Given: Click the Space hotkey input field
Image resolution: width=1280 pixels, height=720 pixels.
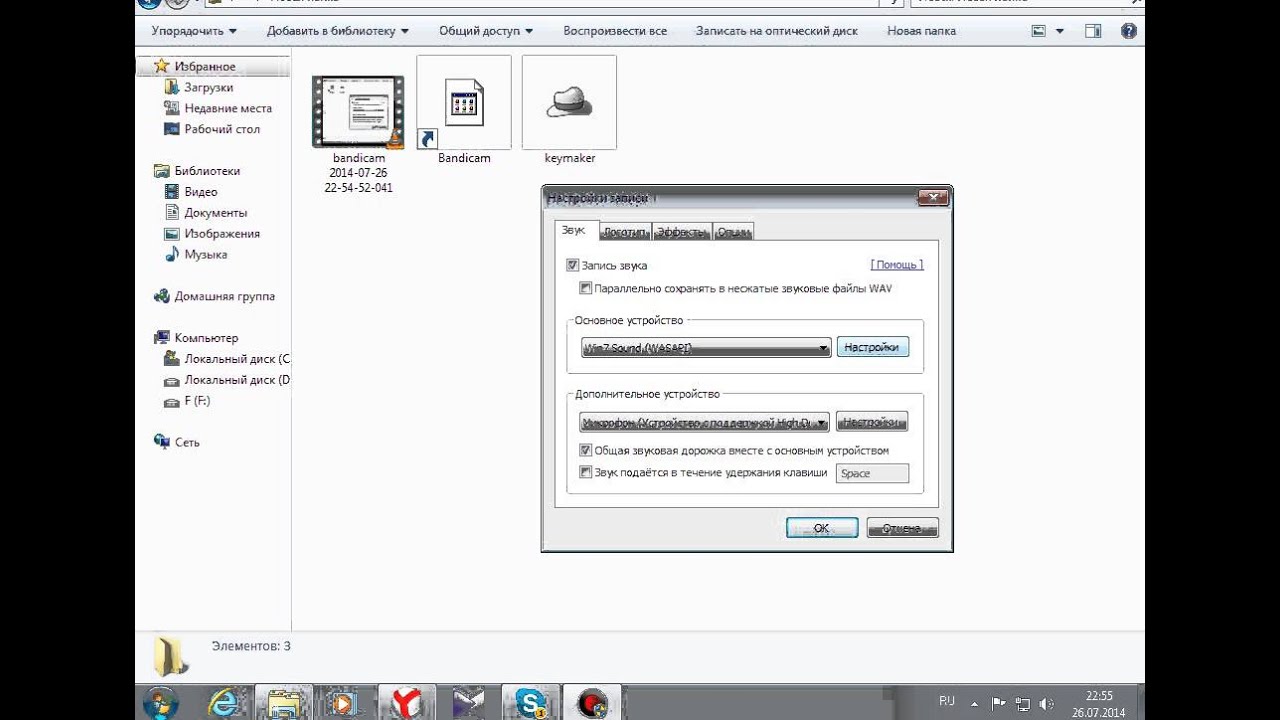Looking at the screenshot, I should (872, 473).
